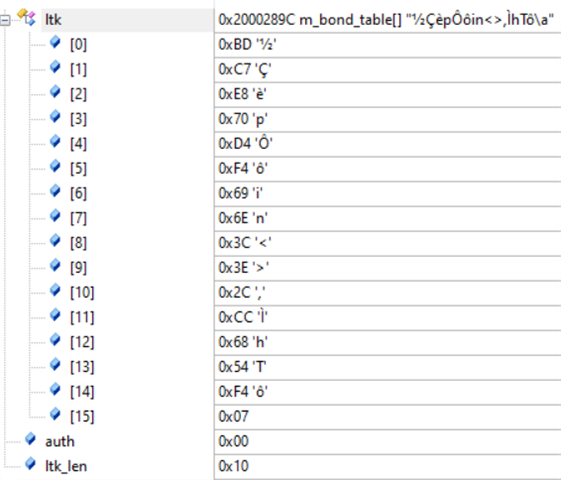Click the diamond icon next to [0]
This screenshot has width=561, height=480.
click(x=55, y=42)
